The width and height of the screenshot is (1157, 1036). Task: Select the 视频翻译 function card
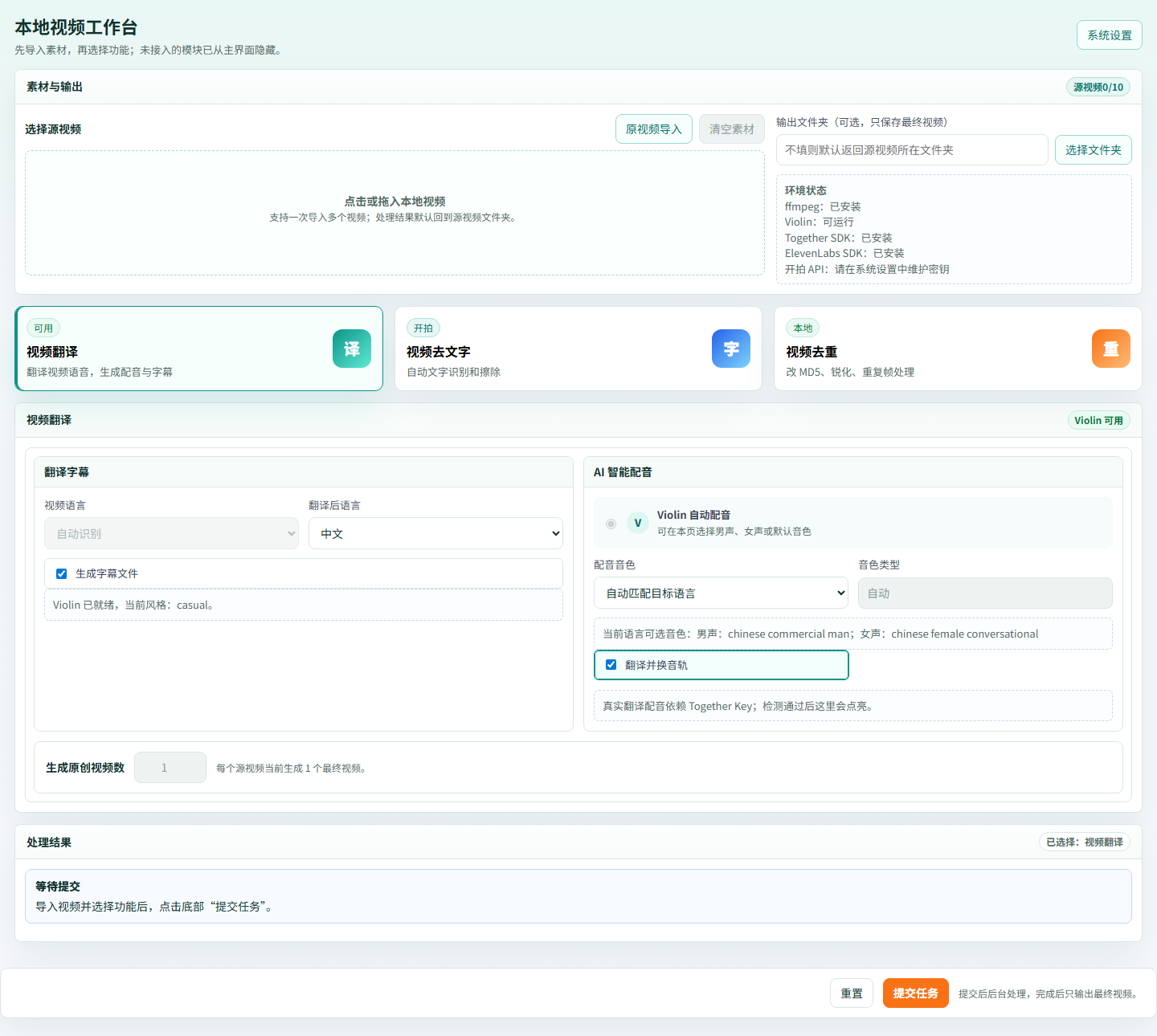[x=199, y=349]
